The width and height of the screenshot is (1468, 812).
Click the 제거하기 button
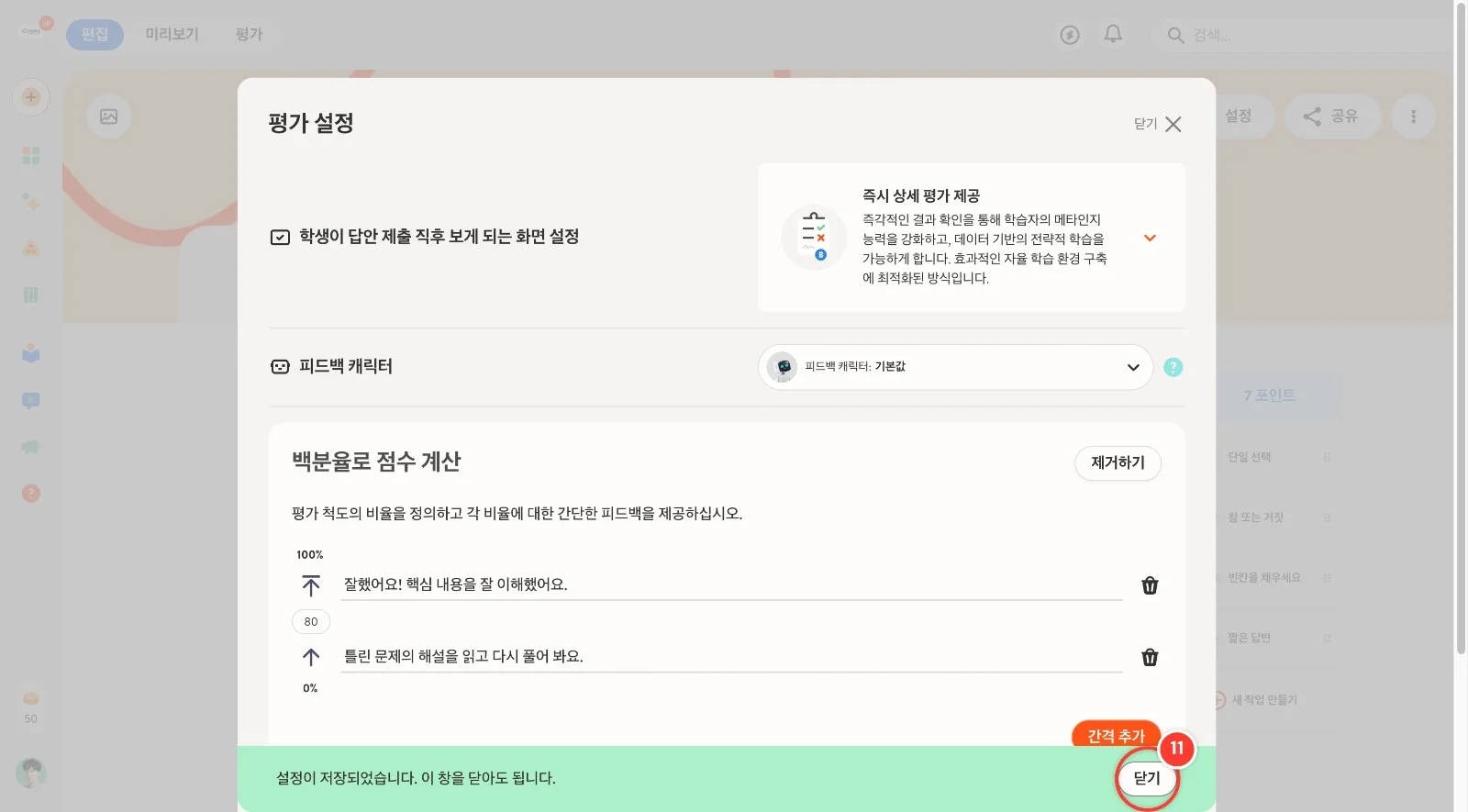click(1118, 462)
